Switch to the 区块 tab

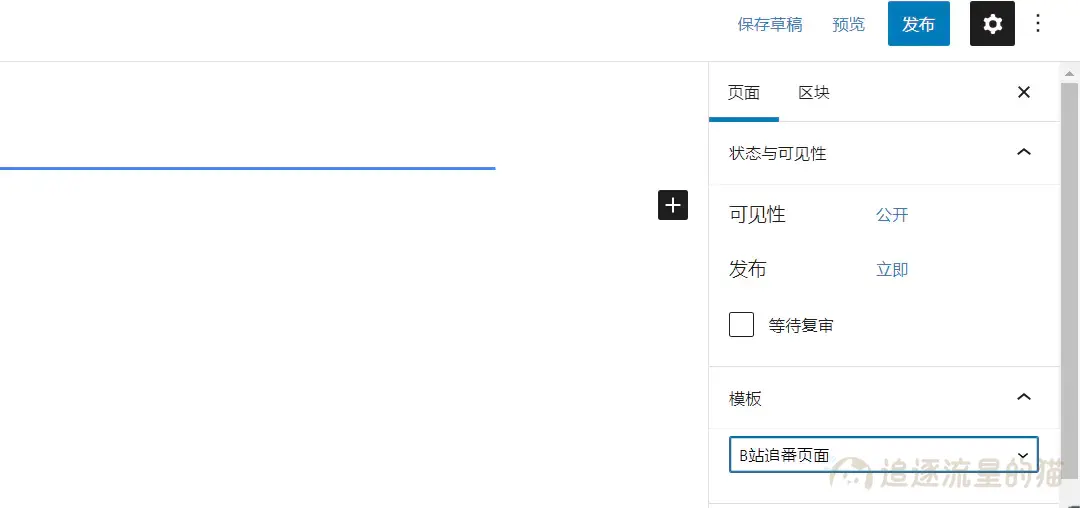point(813,92)
